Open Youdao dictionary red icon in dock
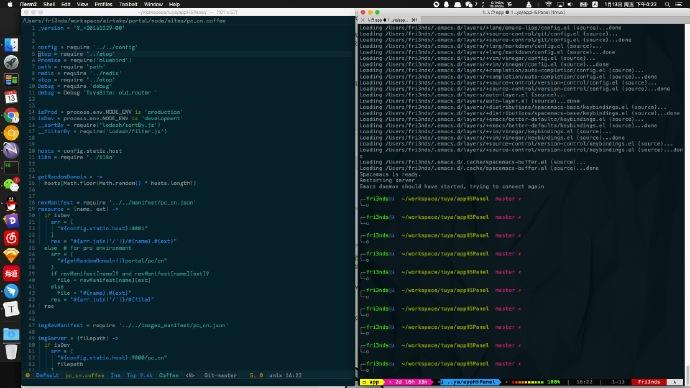The height and width of the screenshot is (388, 690). pos(11,273)
